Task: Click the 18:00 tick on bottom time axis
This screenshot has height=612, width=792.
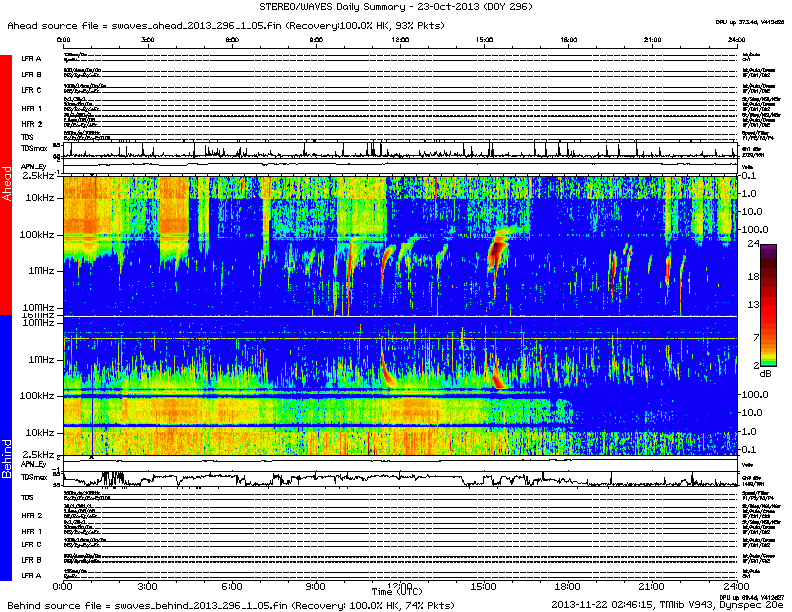Action: pos(568,585)
